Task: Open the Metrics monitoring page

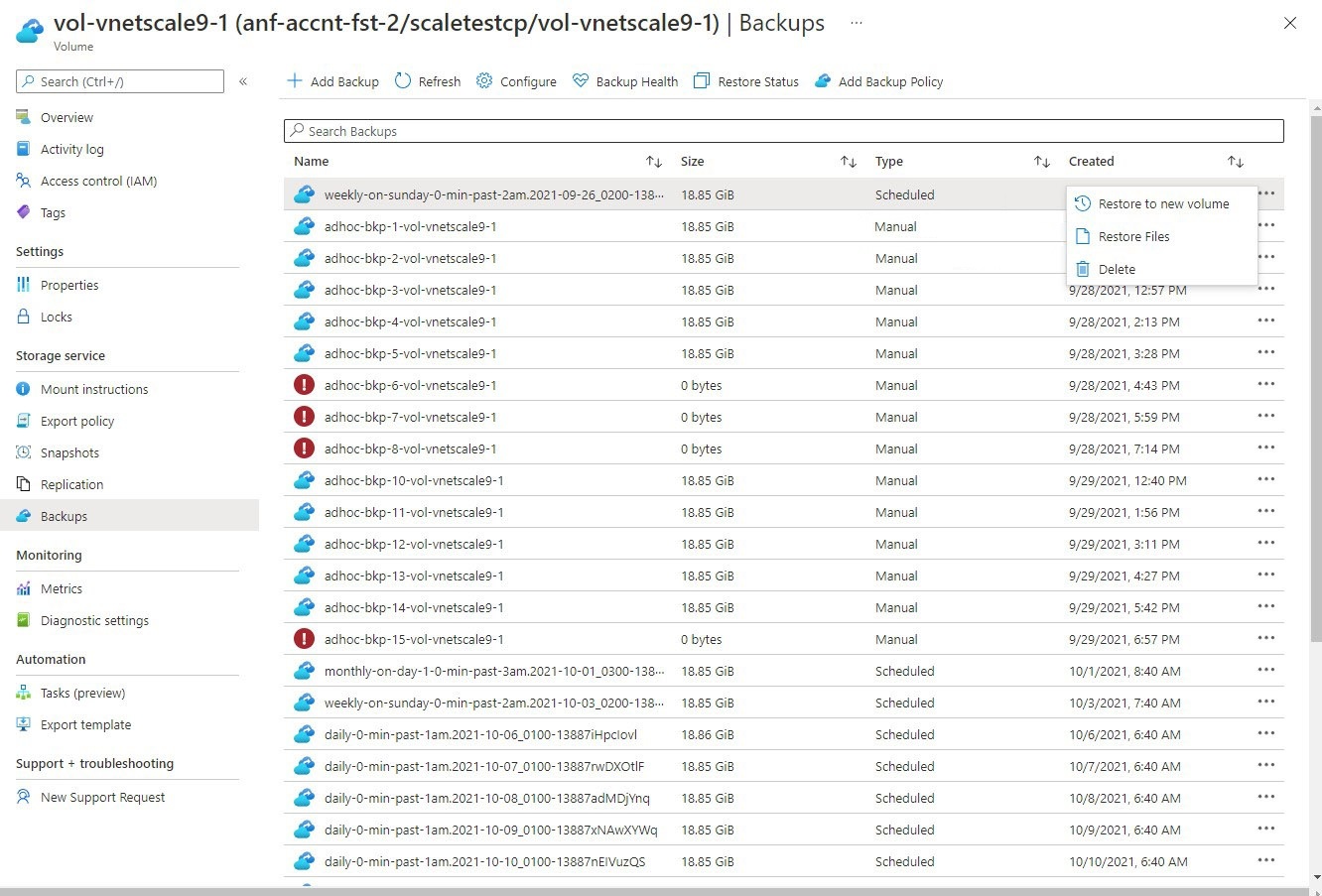Action: pyautogui.click(x=62, y=588)
